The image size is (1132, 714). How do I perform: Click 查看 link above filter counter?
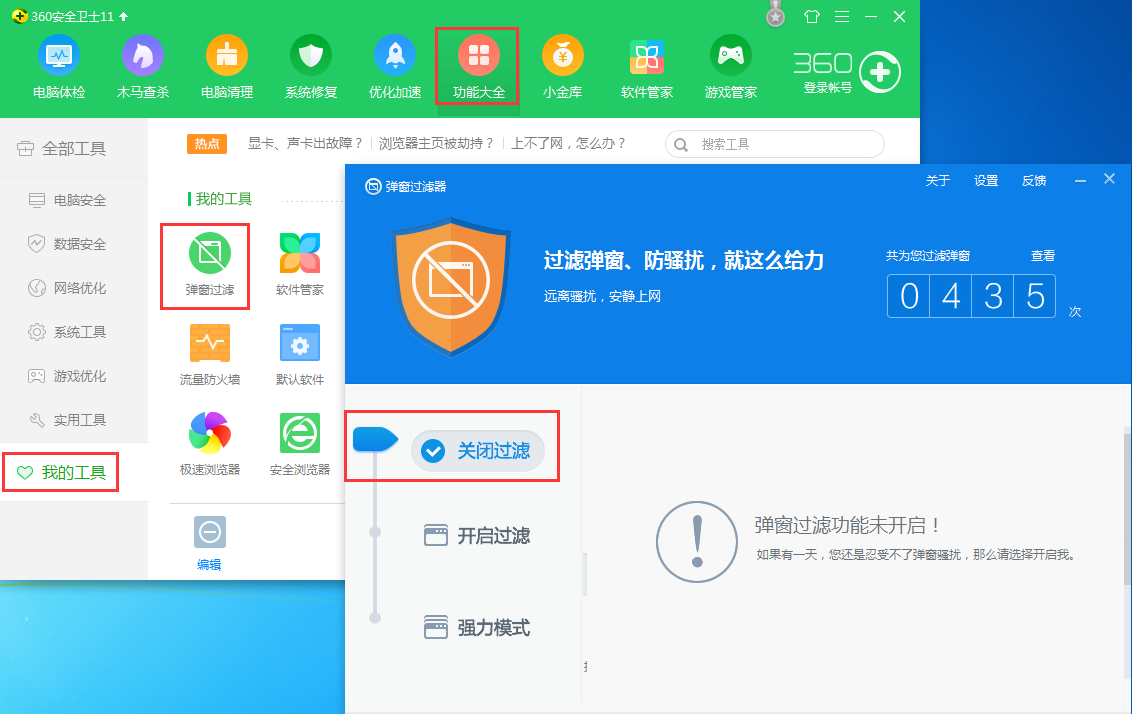point(1043,256)
